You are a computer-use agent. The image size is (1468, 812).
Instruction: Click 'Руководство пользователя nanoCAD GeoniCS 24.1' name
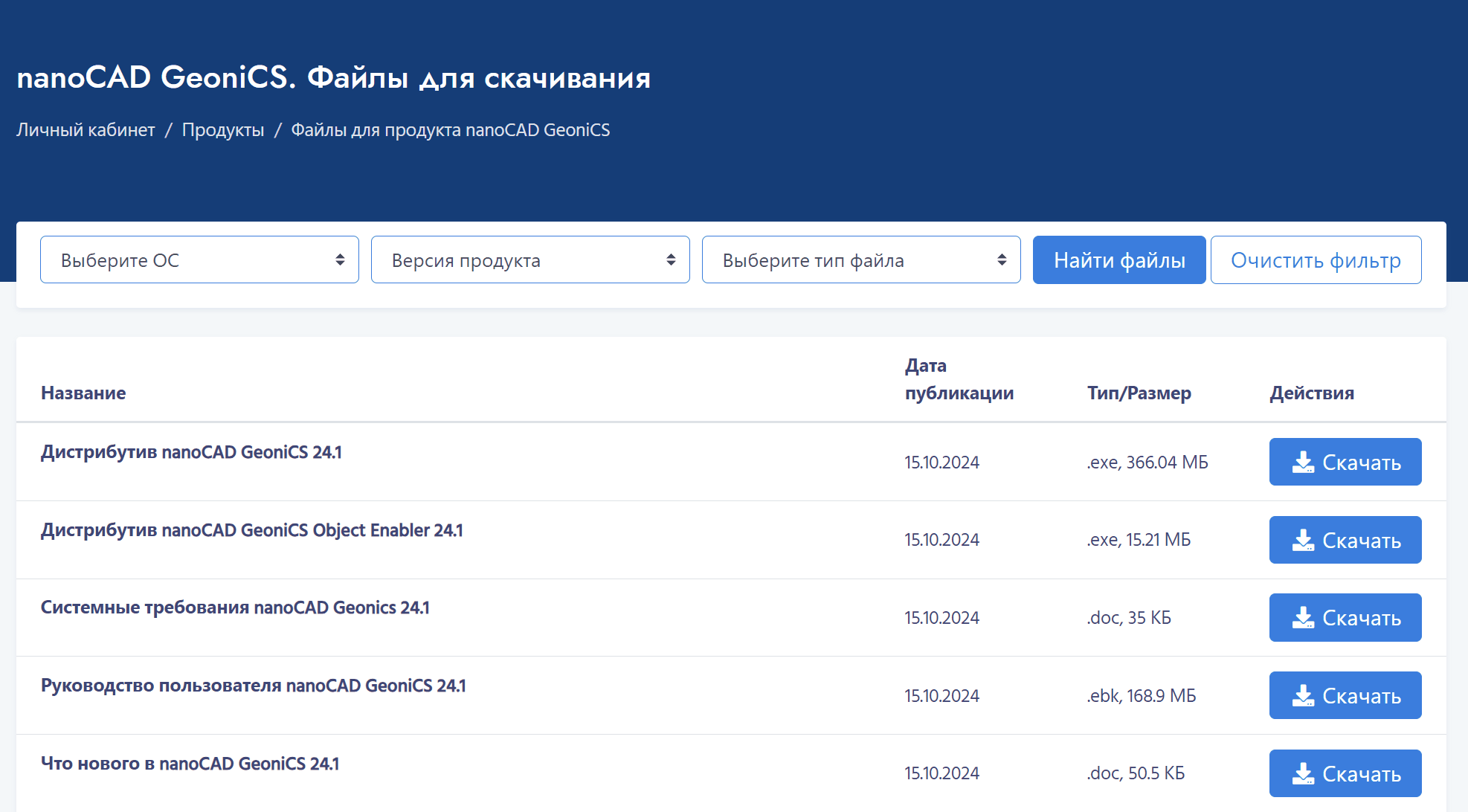(253, 686)
